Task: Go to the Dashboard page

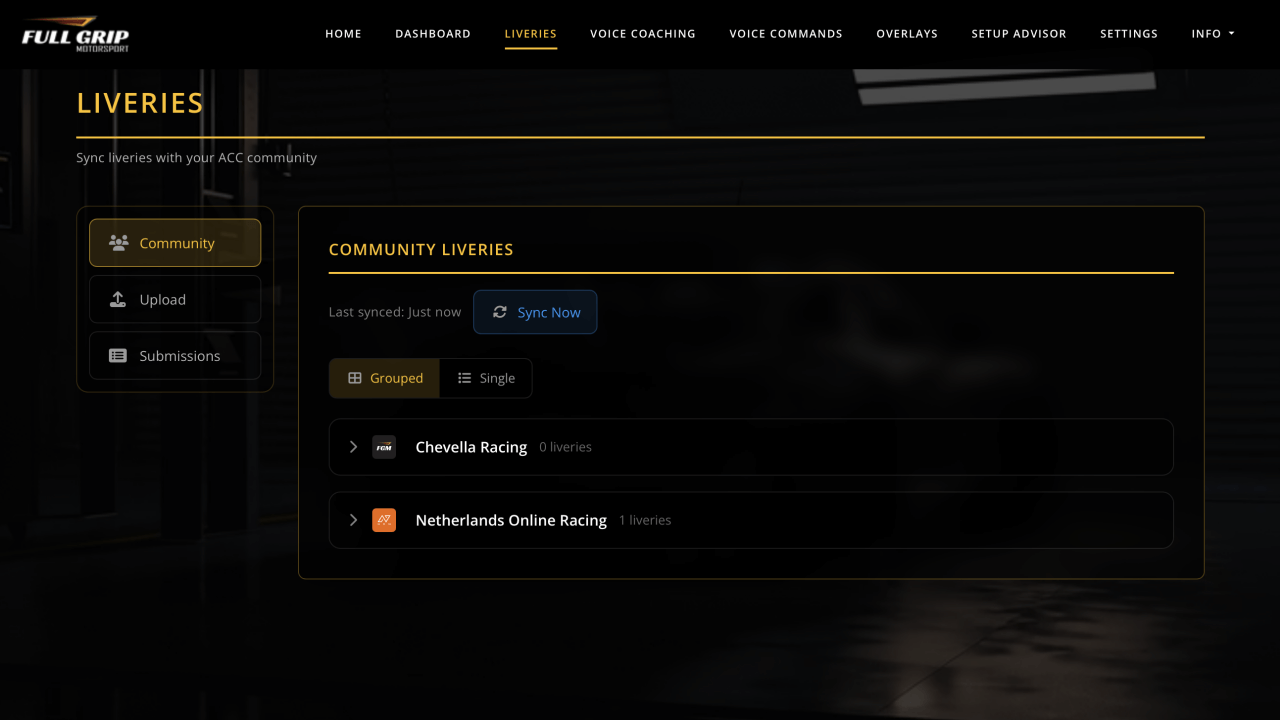Action: [x=432, y=34]
